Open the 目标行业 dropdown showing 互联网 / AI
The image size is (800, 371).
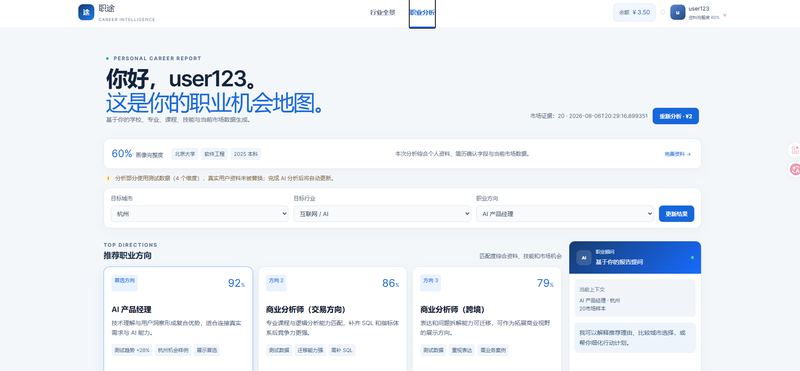pos(382,214)
